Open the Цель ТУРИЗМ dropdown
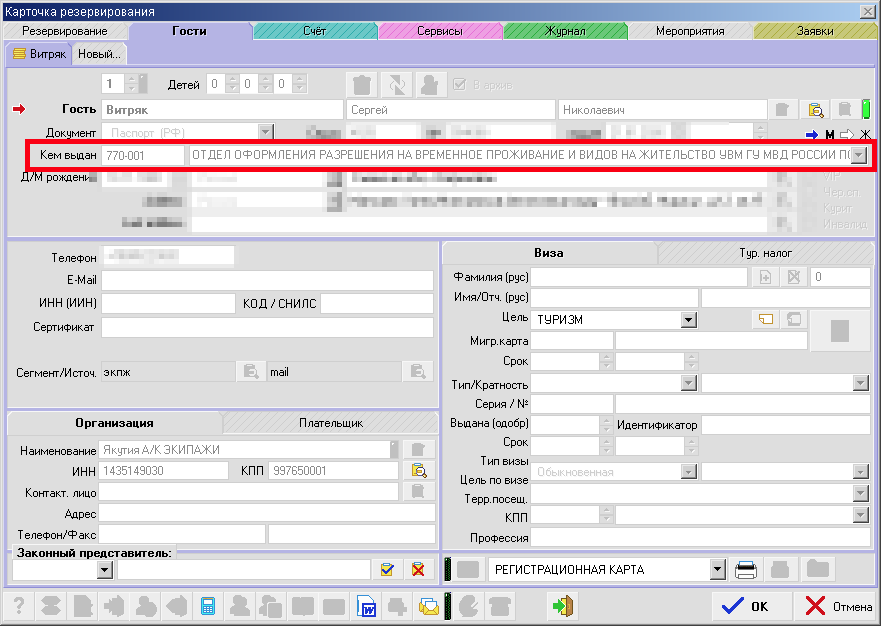This screenshot has width=881, height=626. (688, 320)
